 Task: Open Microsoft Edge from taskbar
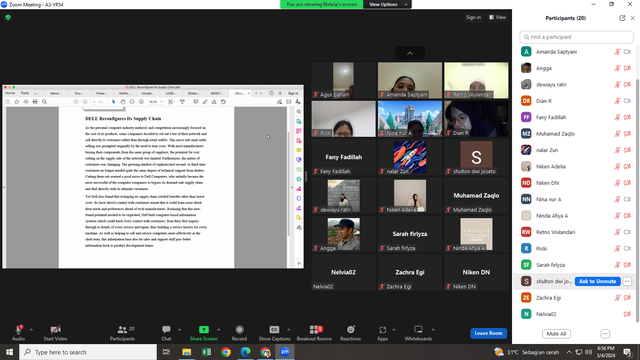coord(245,352)
